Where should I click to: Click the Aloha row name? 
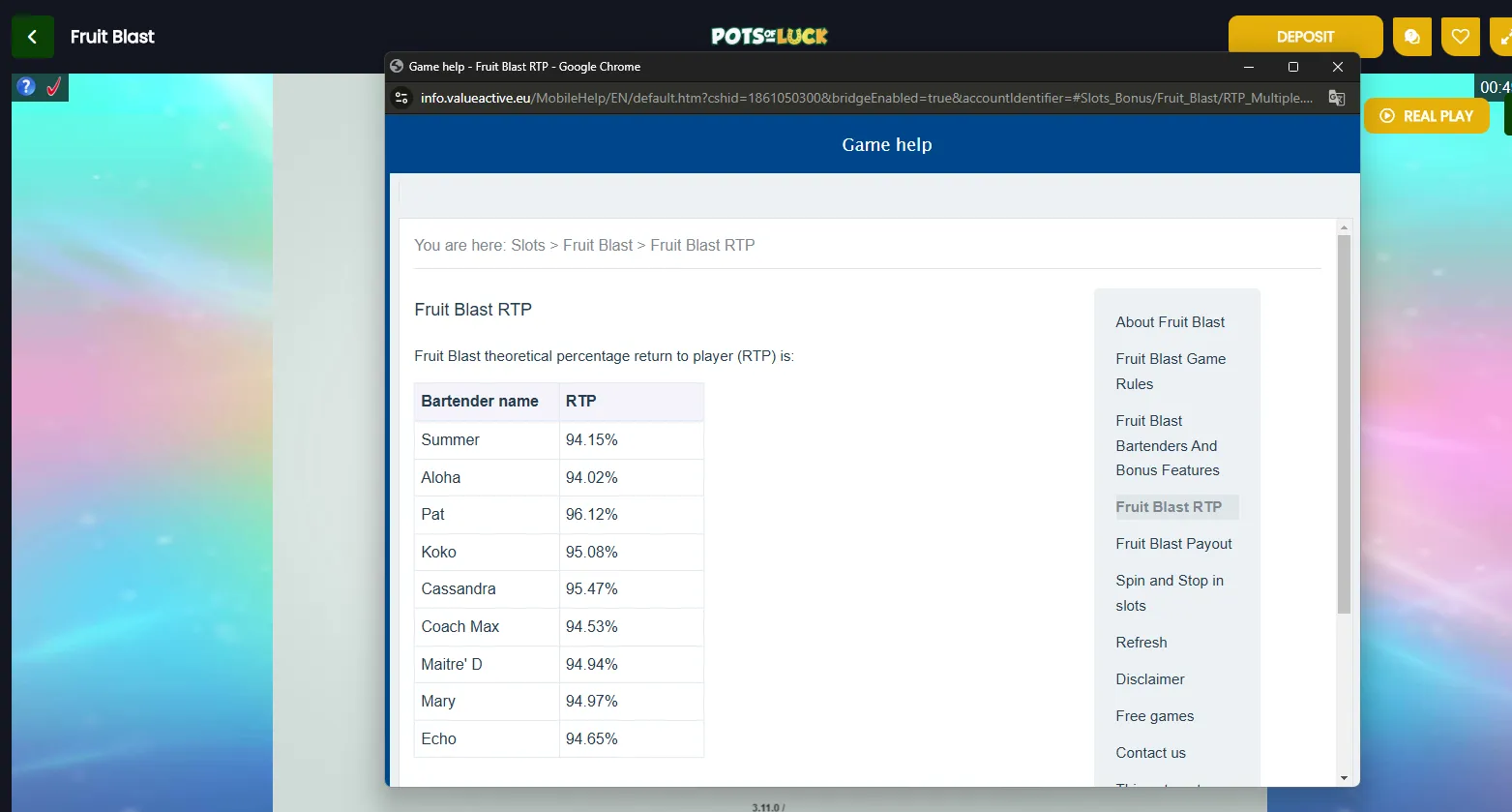[x=441, y=478]
